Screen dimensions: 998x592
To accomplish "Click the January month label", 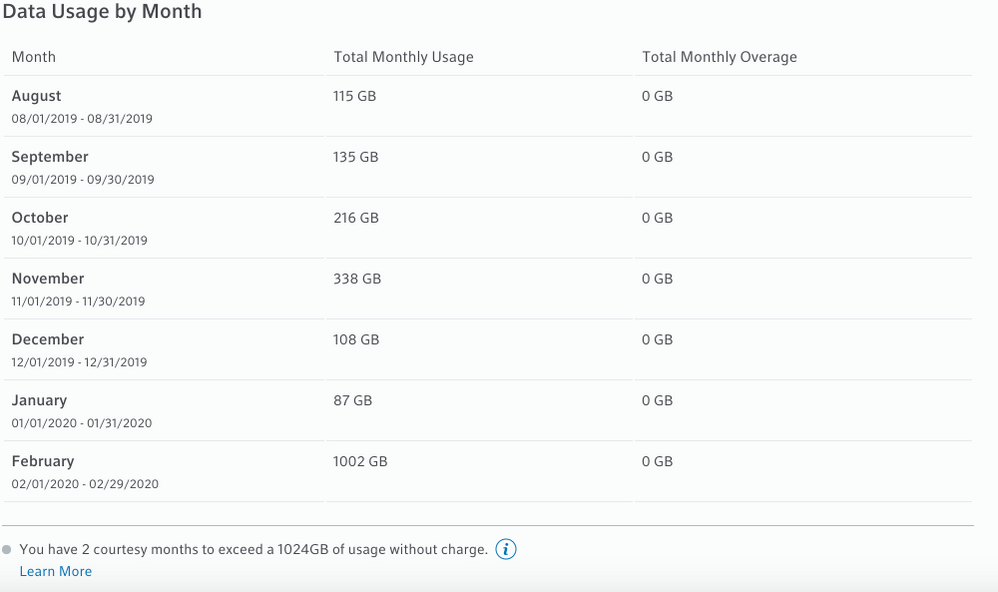I will tap(39, 401).
